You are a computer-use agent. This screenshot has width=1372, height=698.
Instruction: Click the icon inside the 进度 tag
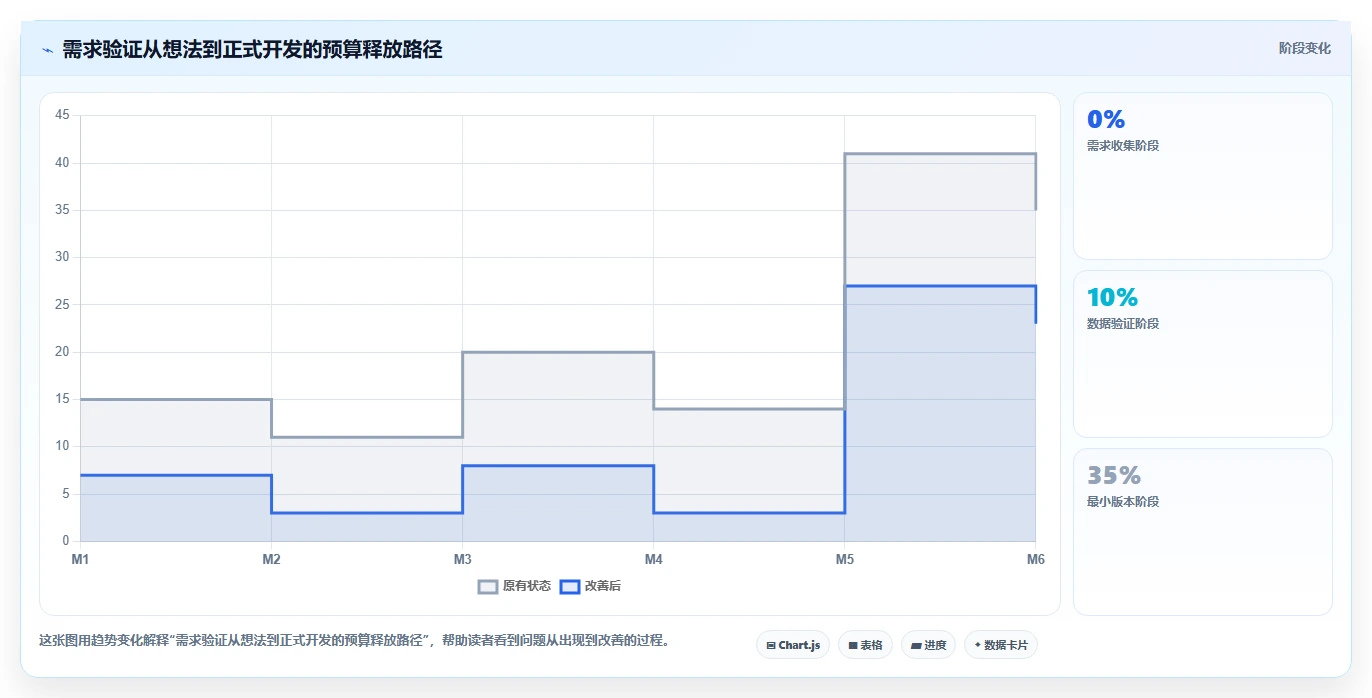tap(916, 646)
